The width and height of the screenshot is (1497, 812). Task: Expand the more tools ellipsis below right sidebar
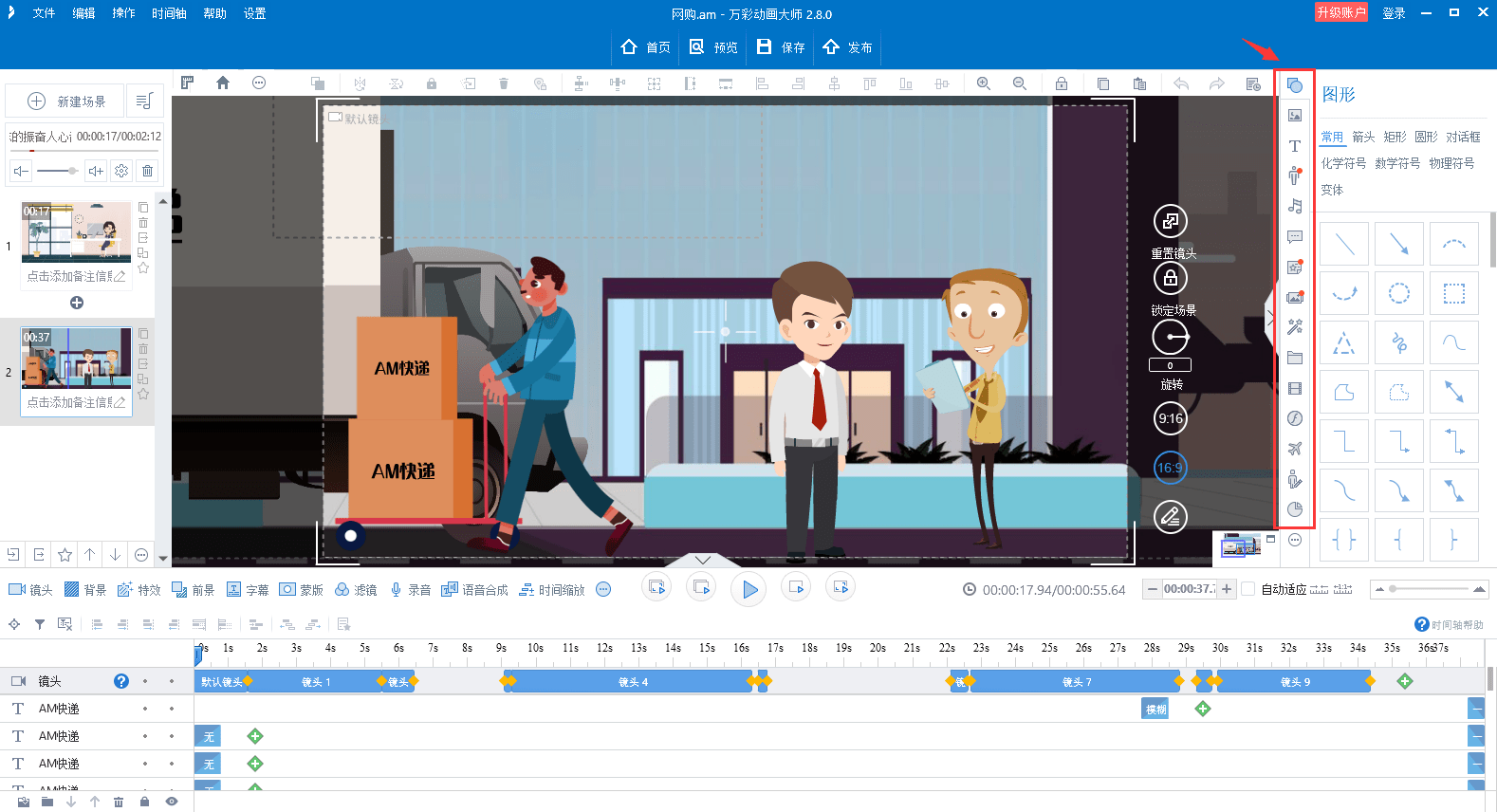coord(1294,540)
